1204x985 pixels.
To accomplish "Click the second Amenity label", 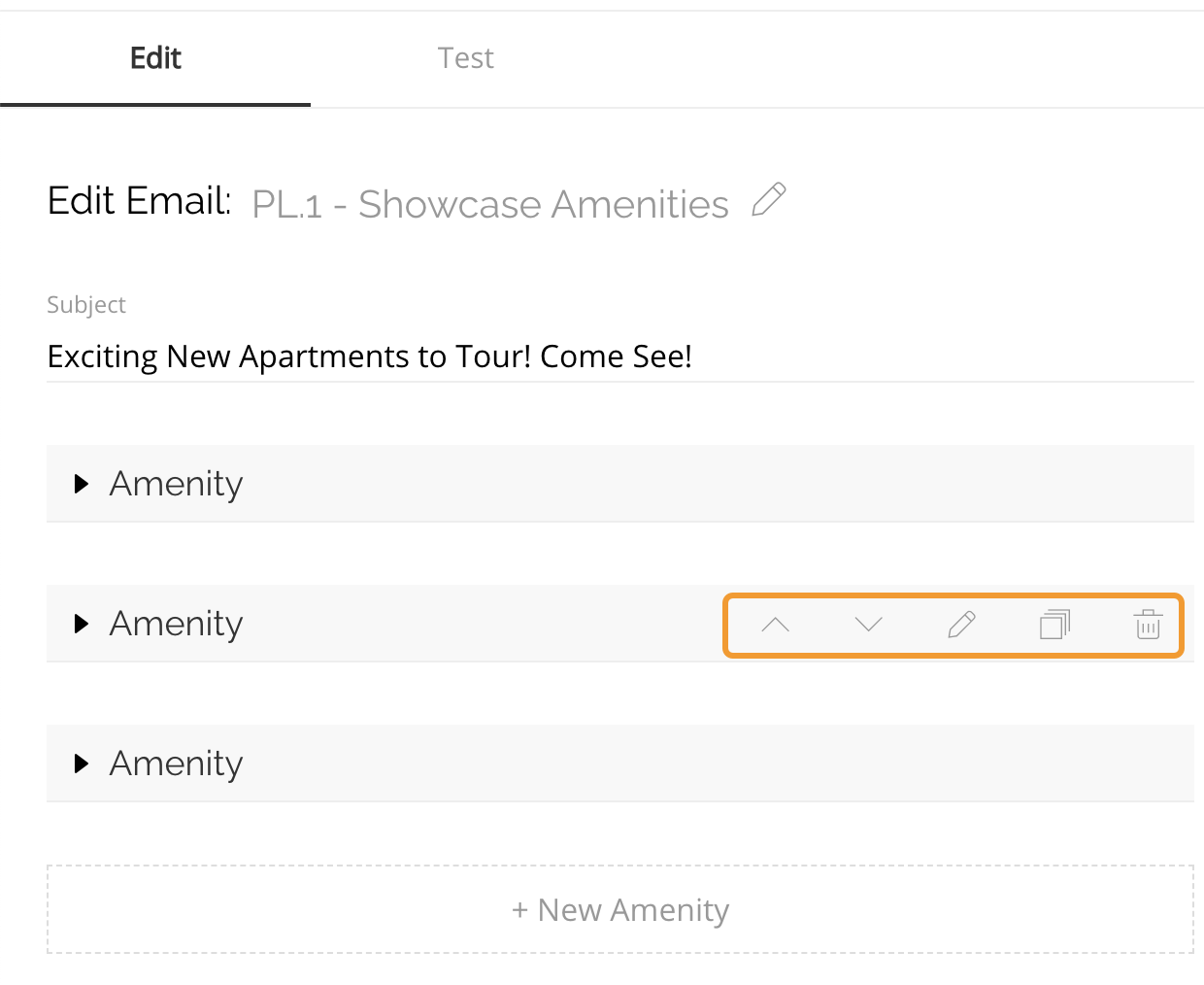I will tap(176, 624).
